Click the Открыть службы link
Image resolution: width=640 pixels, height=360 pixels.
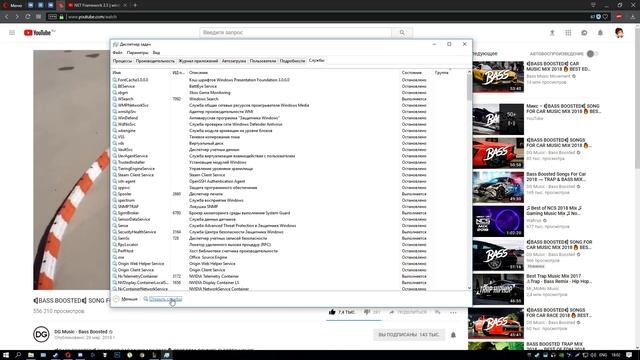tap(165, 299)
